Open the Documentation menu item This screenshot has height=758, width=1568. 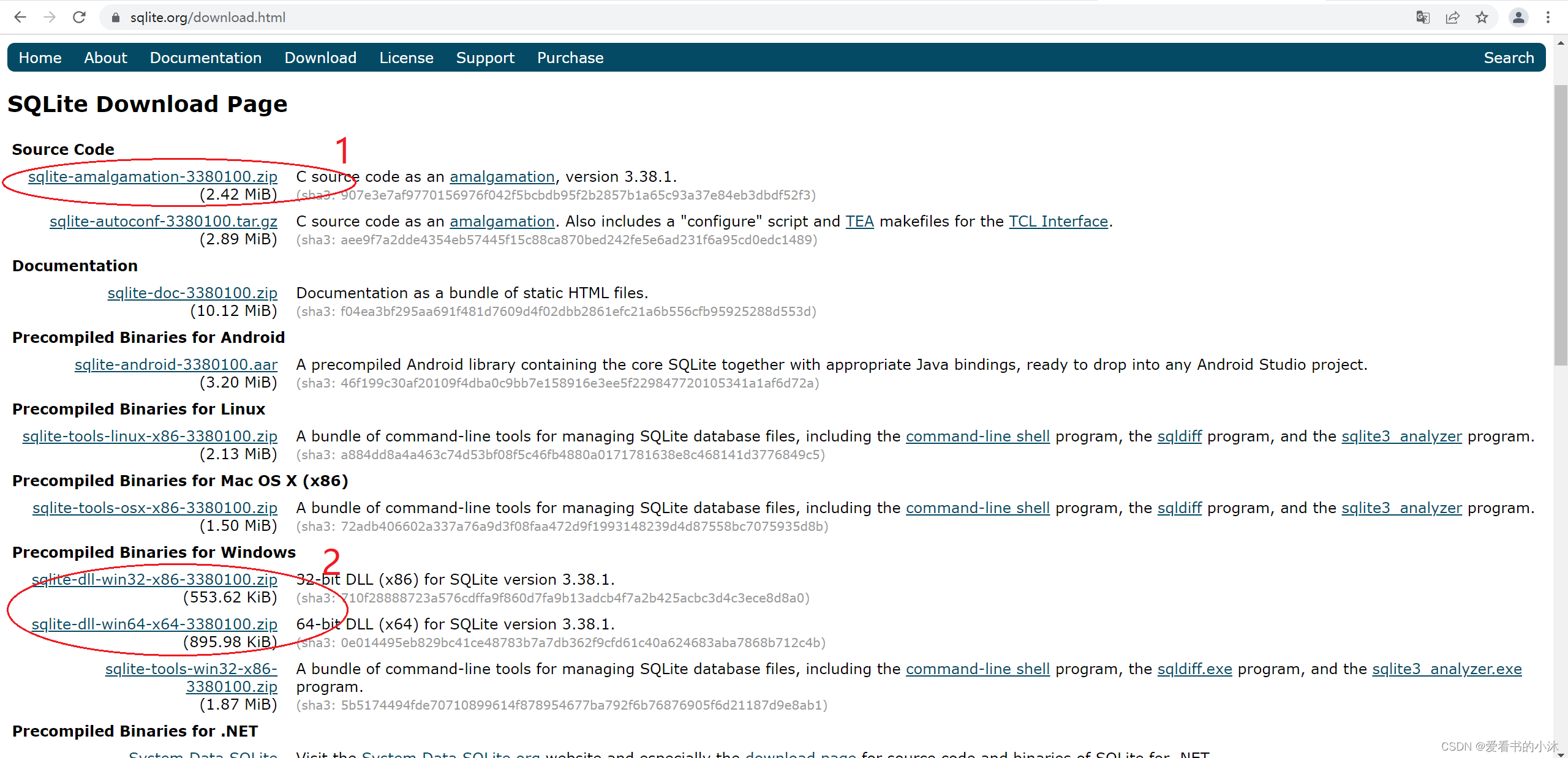206,58
